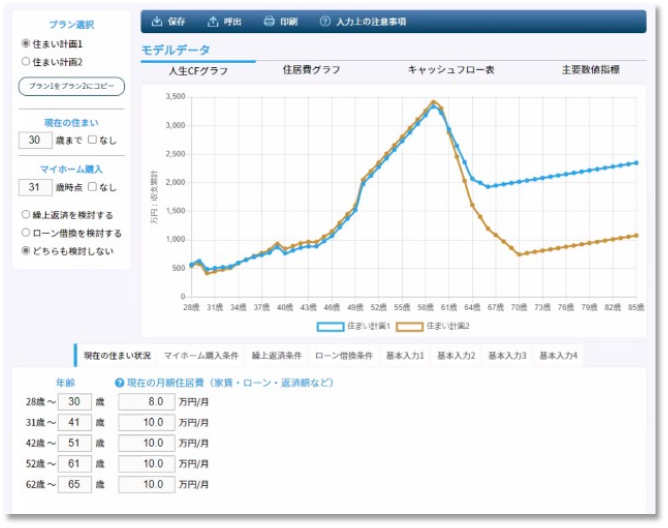
Task: Click the 8.0 万円/月 housing cost field
Action: (145, 401)
